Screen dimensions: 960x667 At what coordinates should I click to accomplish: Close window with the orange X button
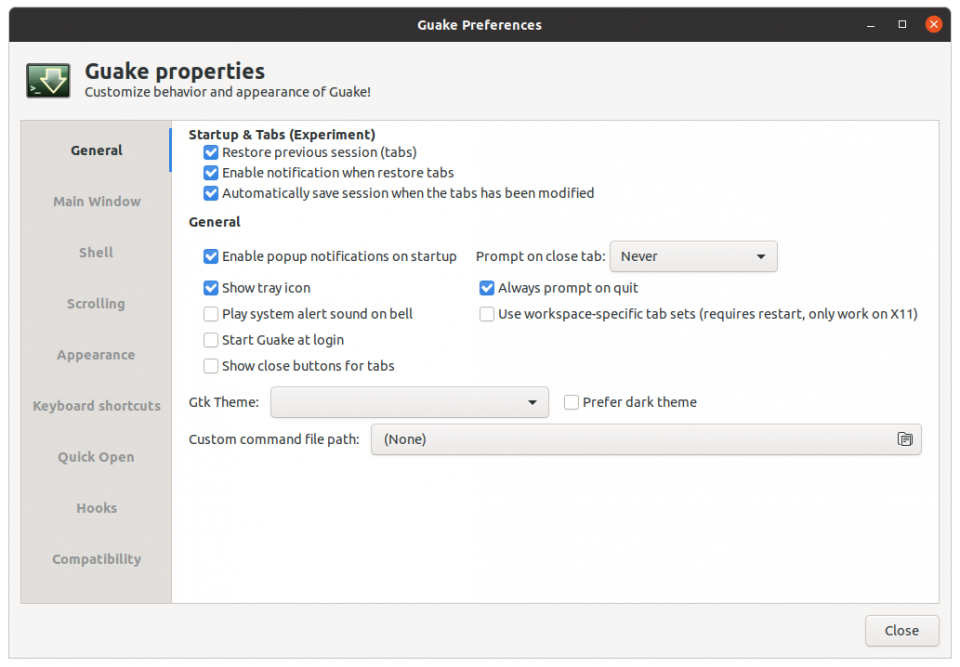pyautogui.click(x=933, y=24)
